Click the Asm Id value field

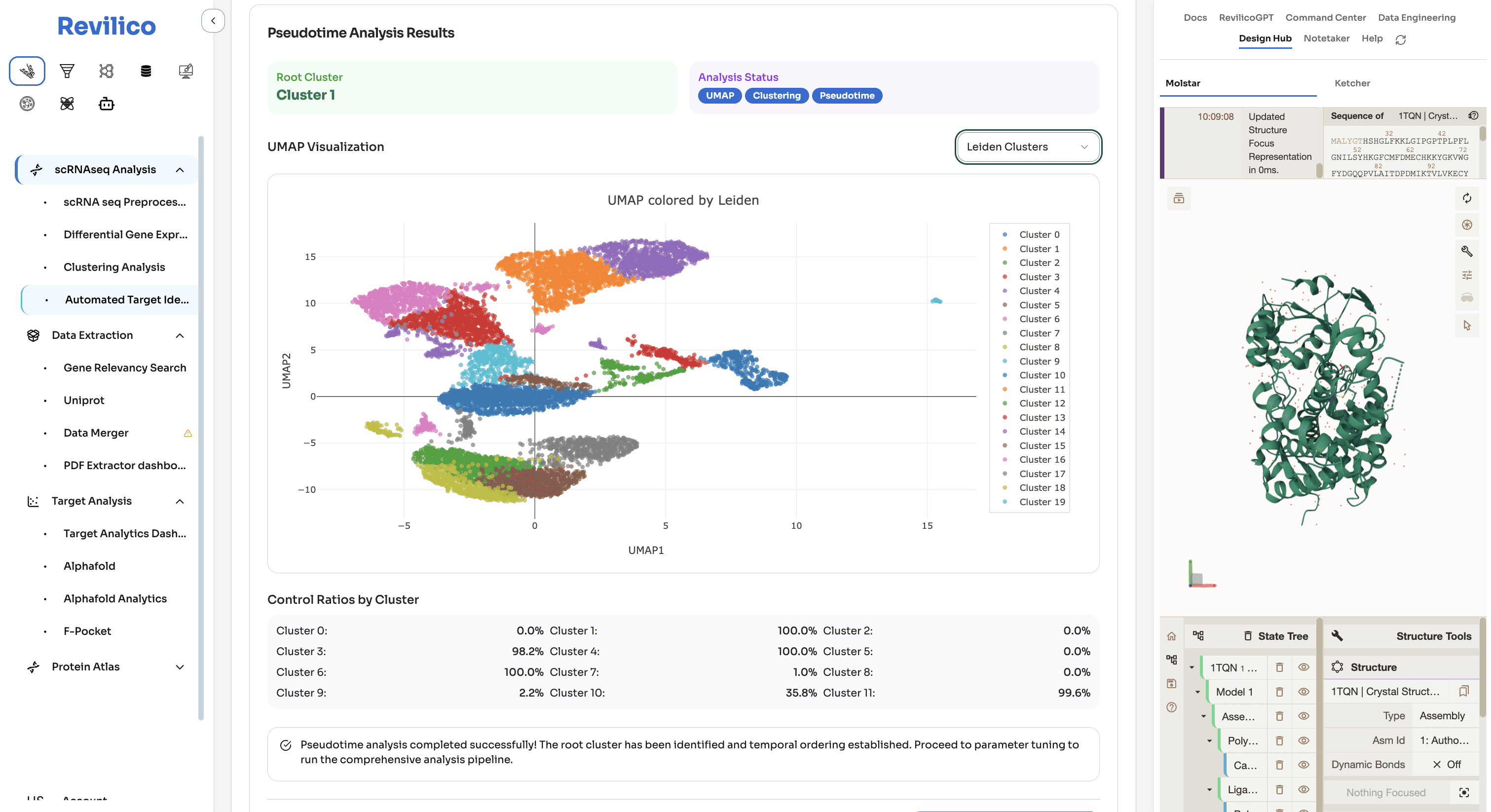(x=1445, y=740)
